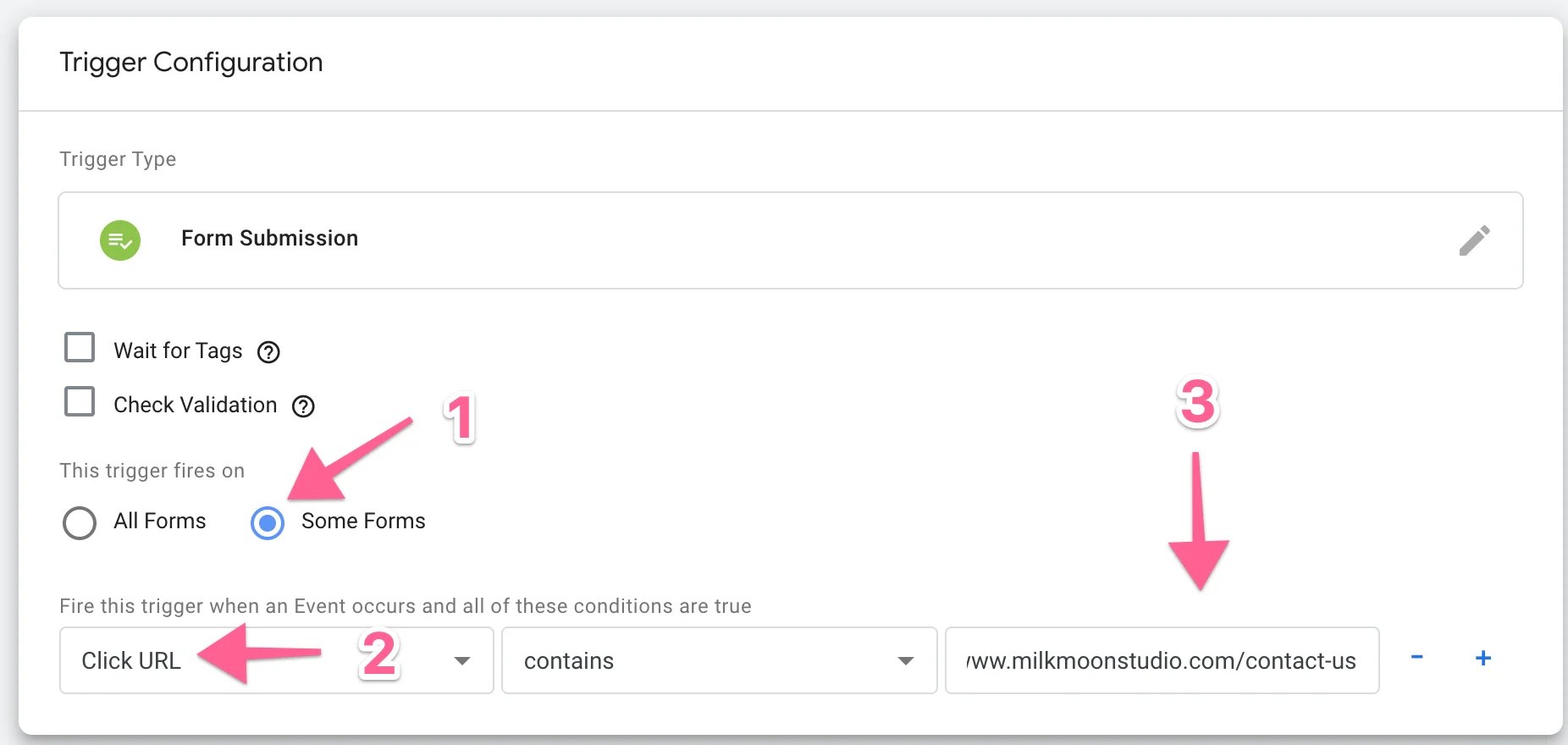
Task: Enable the Check Validation checkbox
Action: [79, 401]
